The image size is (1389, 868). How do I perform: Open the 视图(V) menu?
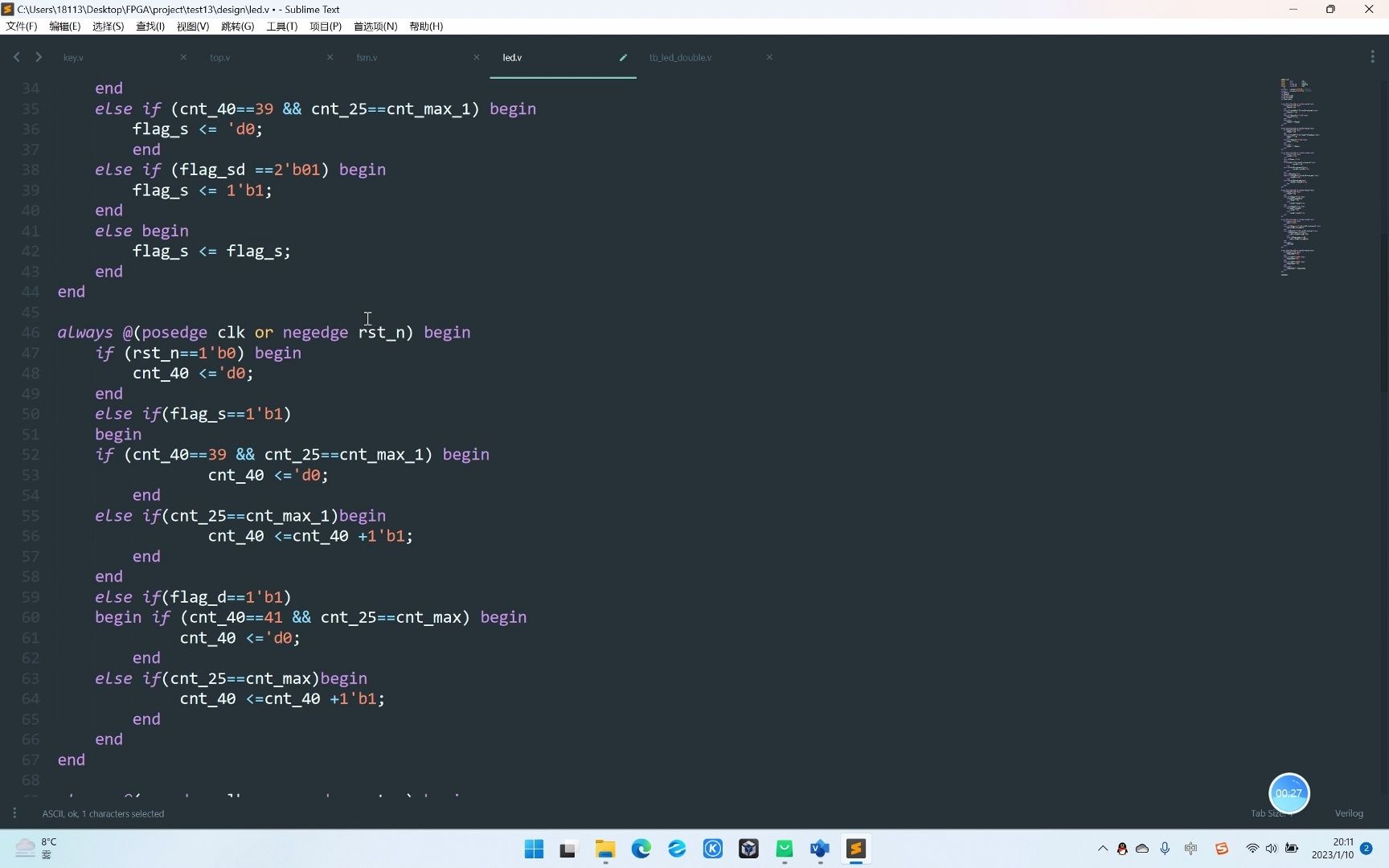click(193, 27)
